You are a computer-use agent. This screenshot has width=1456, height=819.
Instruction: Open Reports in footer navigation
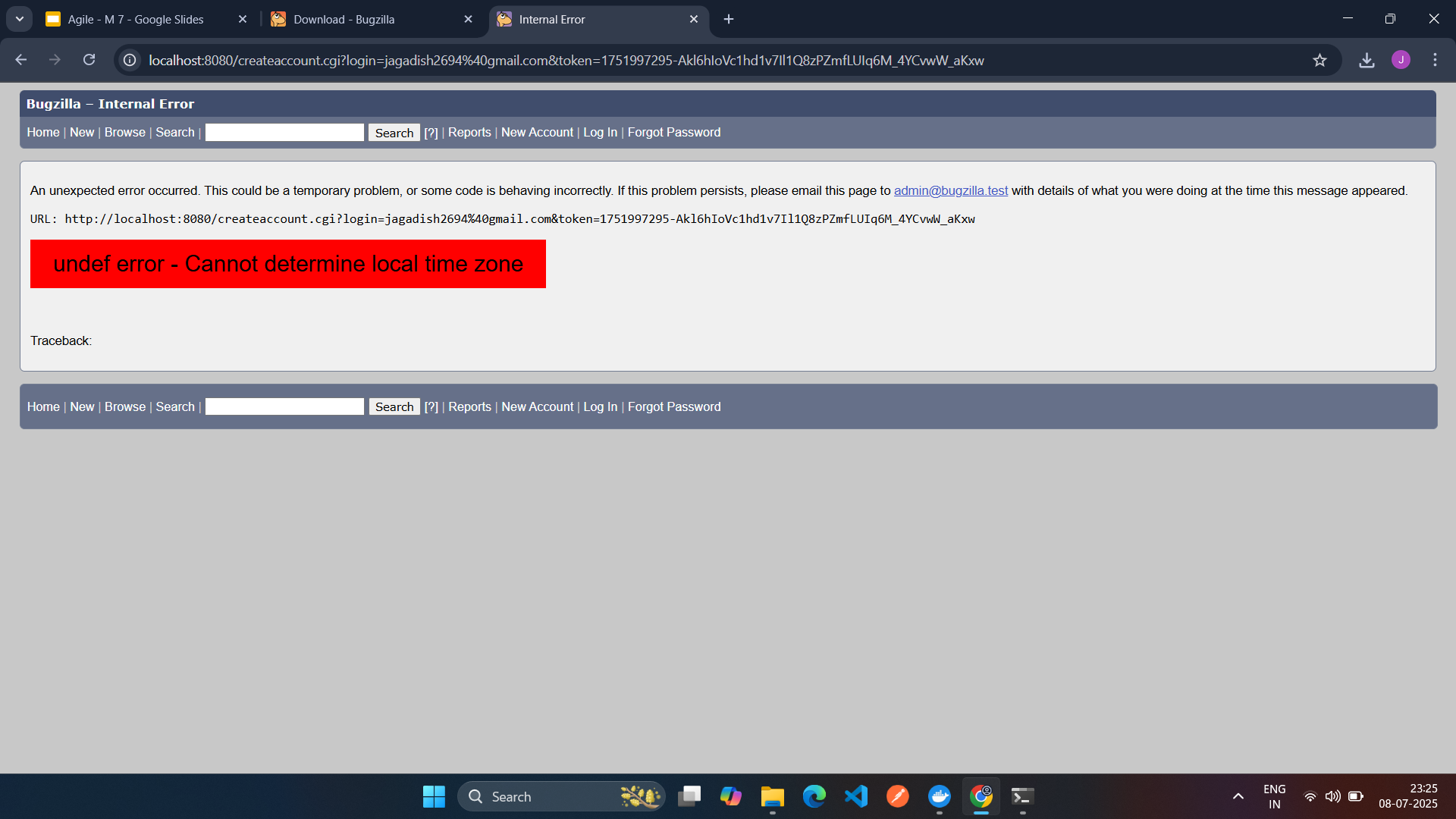[x=469, y=406]
